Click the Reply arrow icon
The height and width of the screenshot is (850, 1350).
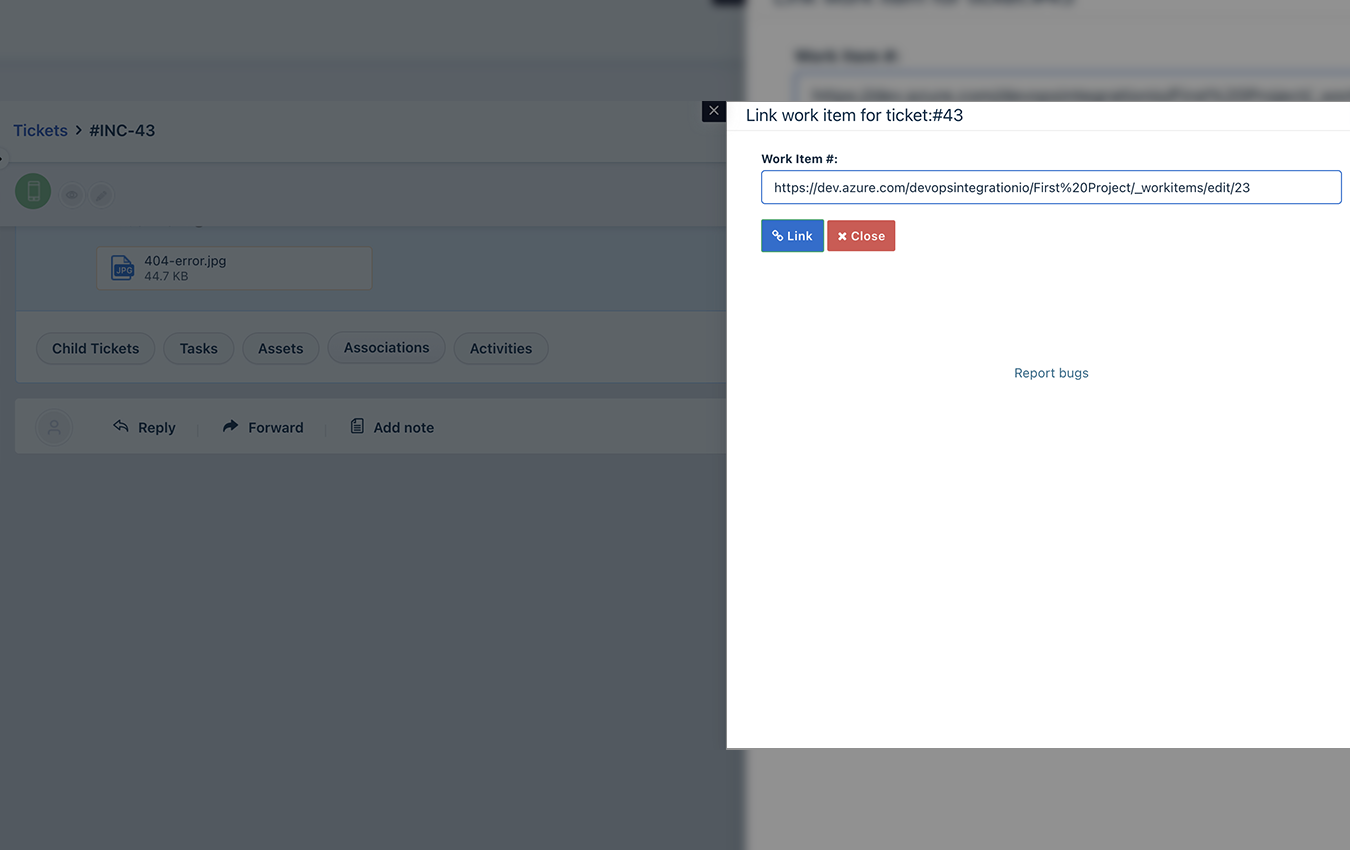pyautogui.click(x=121, y=426)
